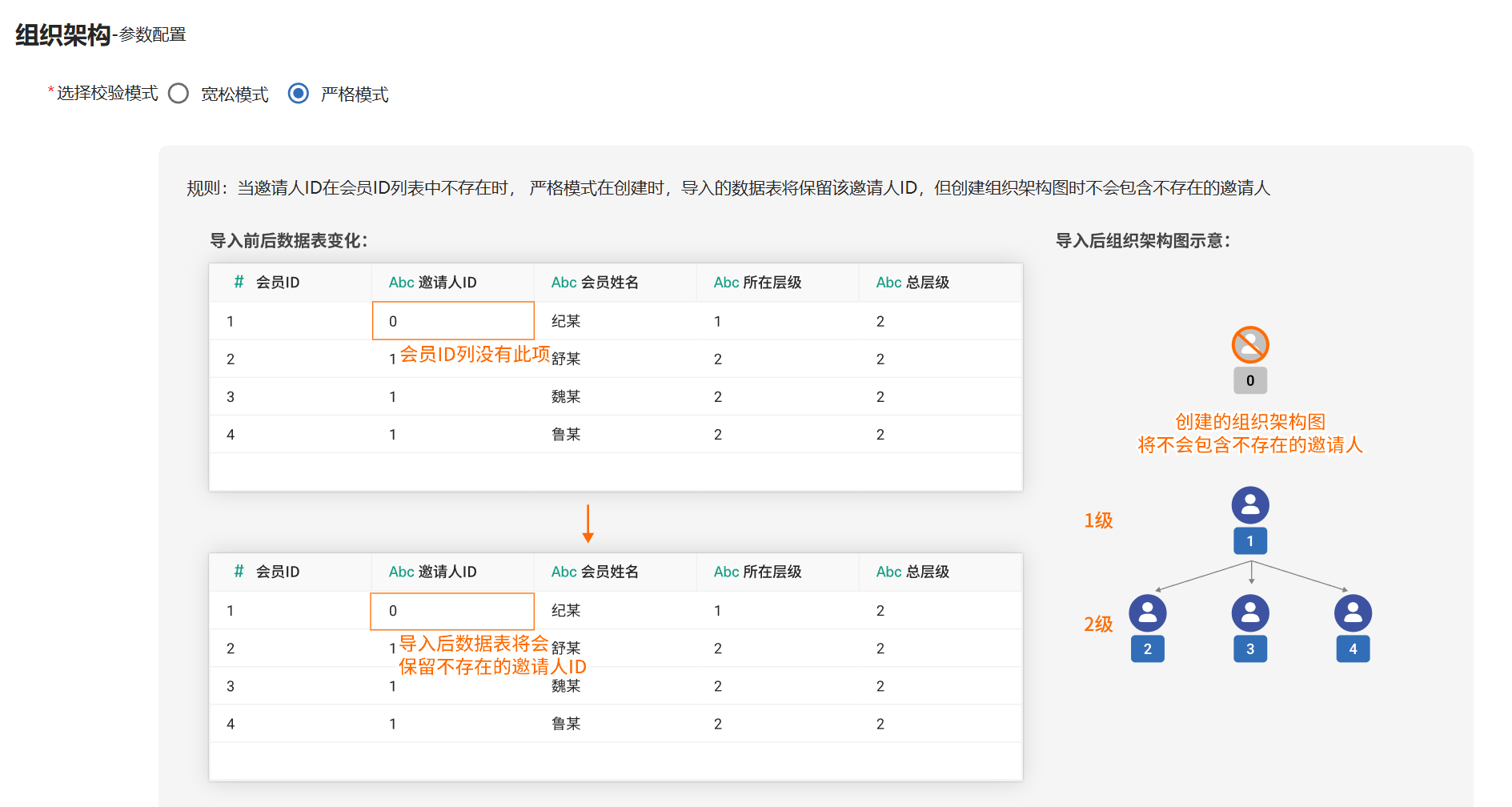Click the 纪某 name cell in top table
1512x807 pixels.
click(566, 321)
